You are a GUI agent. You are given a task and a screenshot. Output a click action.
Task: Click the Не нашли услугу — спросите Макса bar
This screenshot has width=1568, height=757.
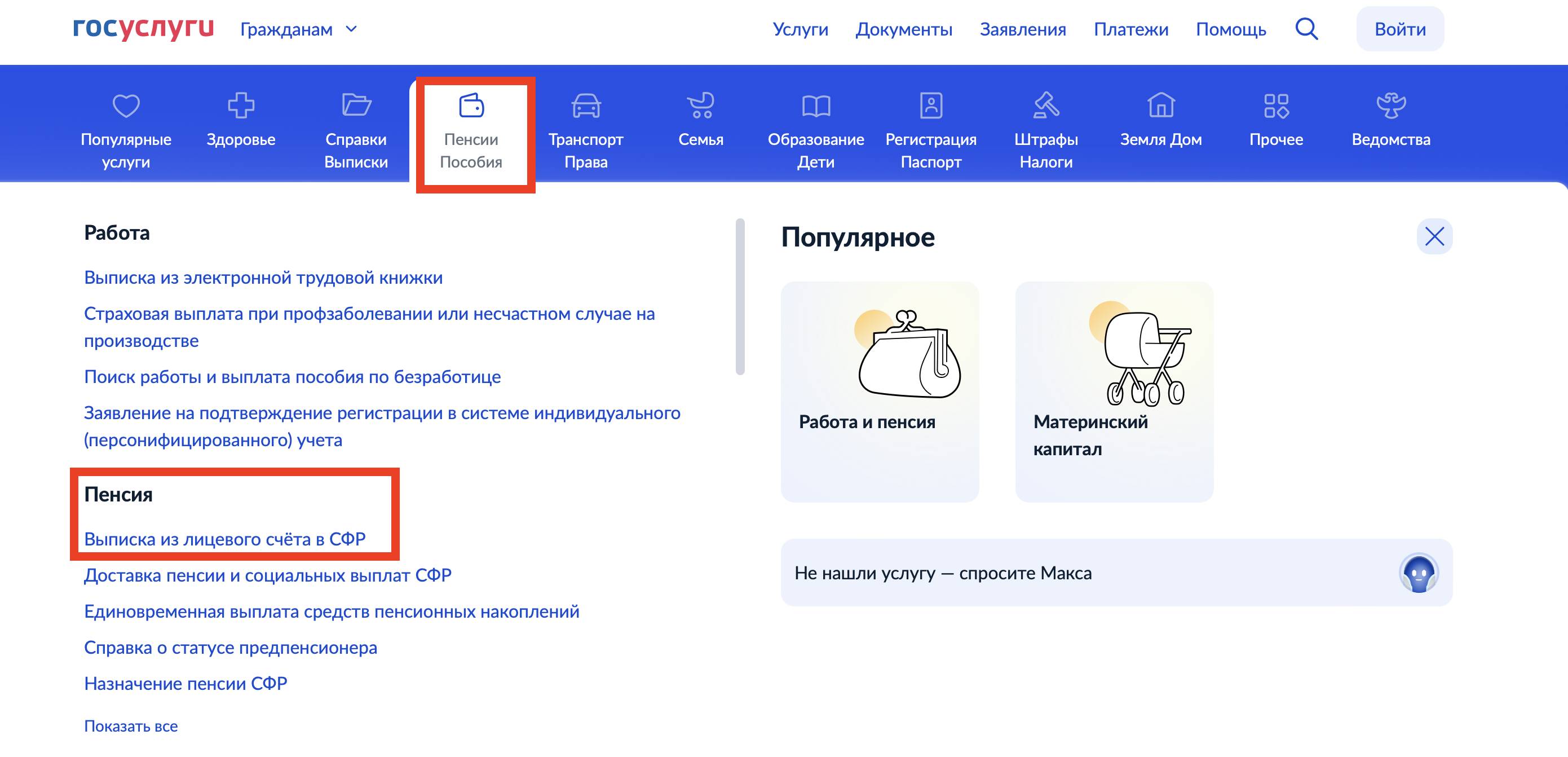pyautogui.click(x=1116, y=573)
